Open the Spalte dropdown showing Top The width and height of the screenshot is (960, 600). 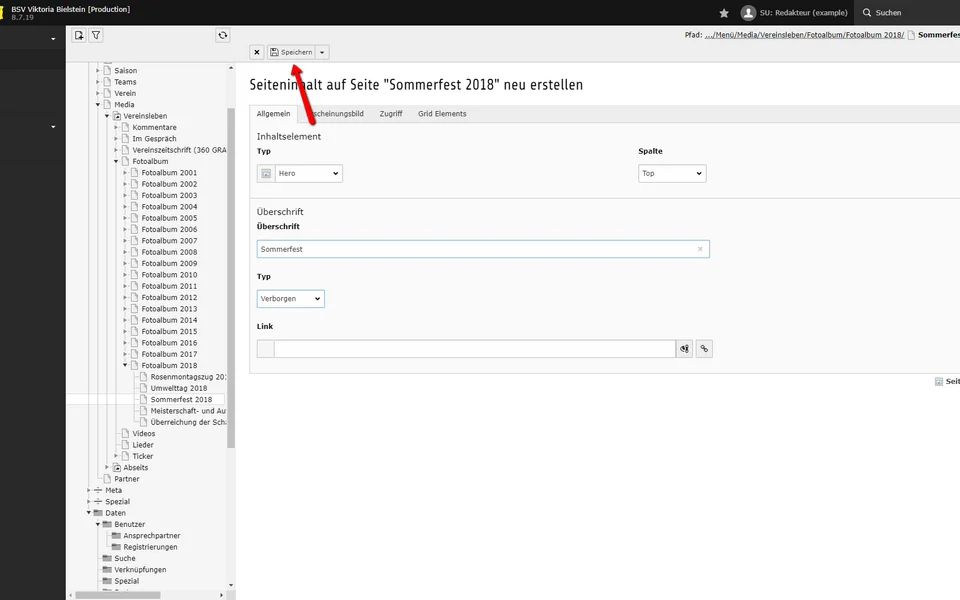(672, 173)
